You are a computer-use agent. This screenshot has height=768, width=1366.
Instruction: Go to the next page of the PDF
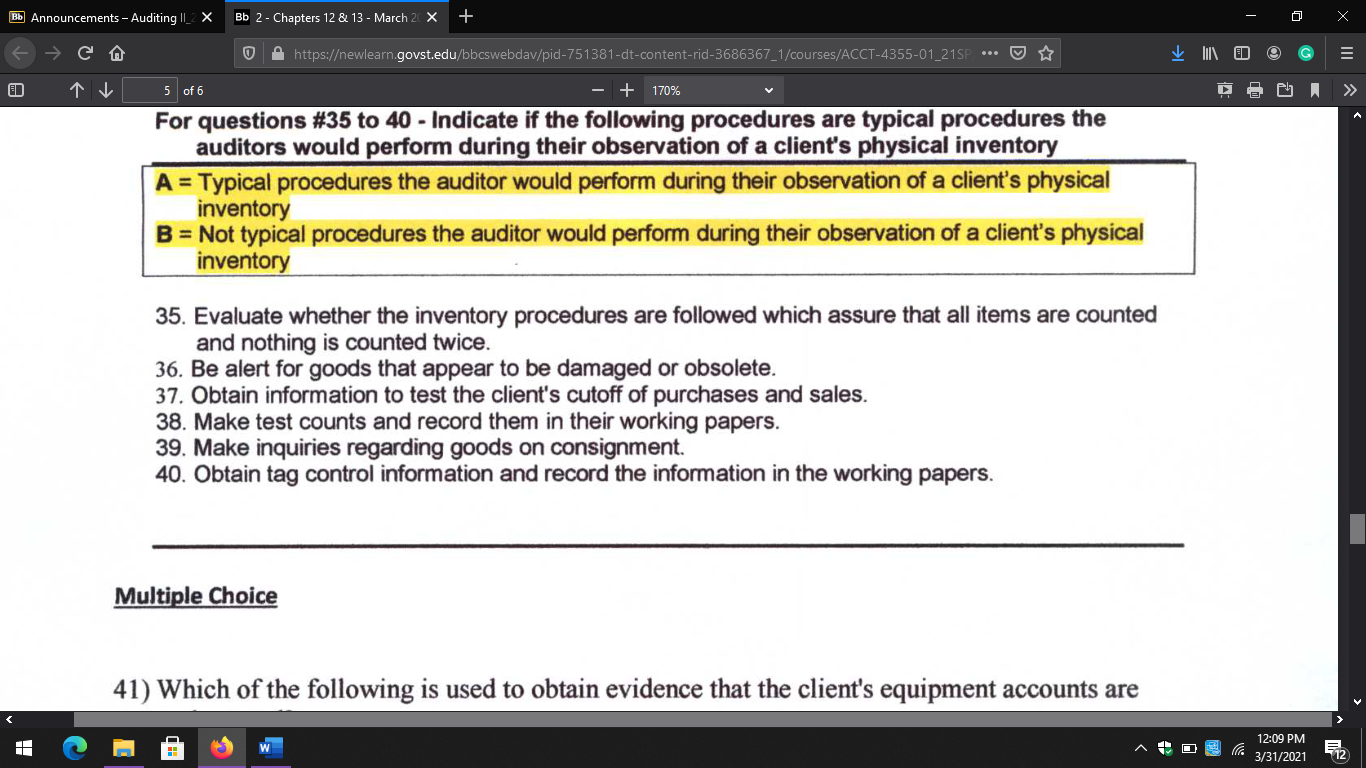point(105,90)
